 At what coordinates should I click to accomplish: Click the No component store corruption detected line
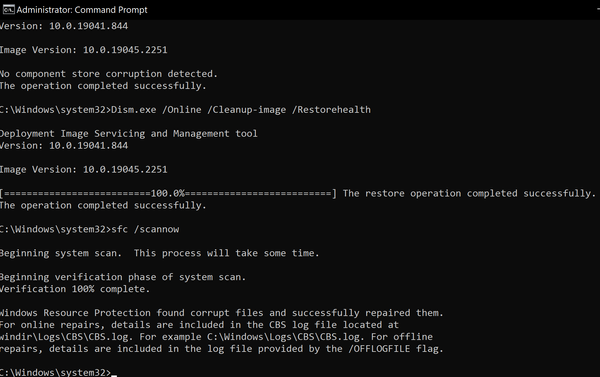pyautogui.click(x=109, y=74)
